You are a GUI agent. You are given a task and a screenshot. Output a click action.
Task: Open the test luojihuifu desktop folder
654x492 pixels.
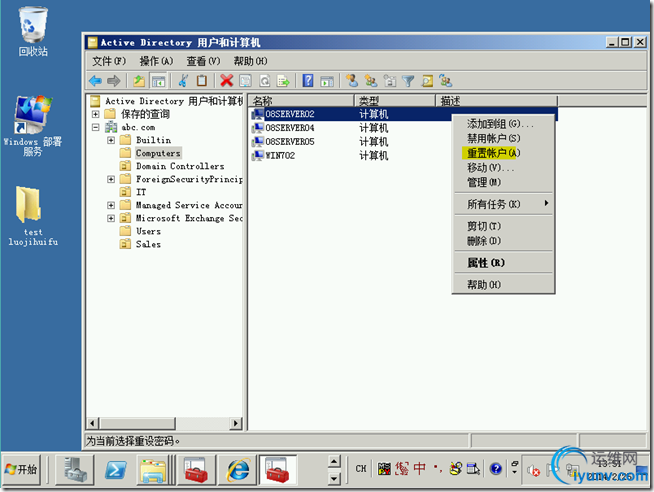coord(33,216)
